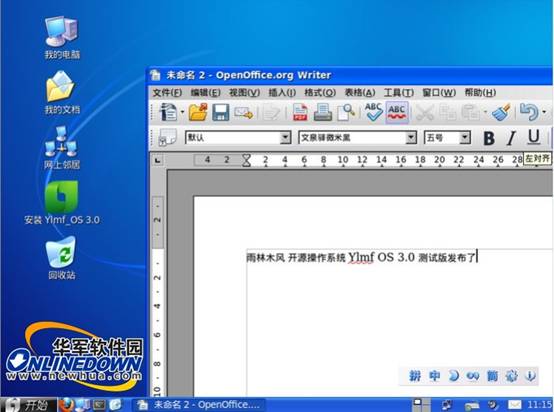Click the Format Paintbrush icon
Viewport: 554px width, 412px height.
(502, 112)
